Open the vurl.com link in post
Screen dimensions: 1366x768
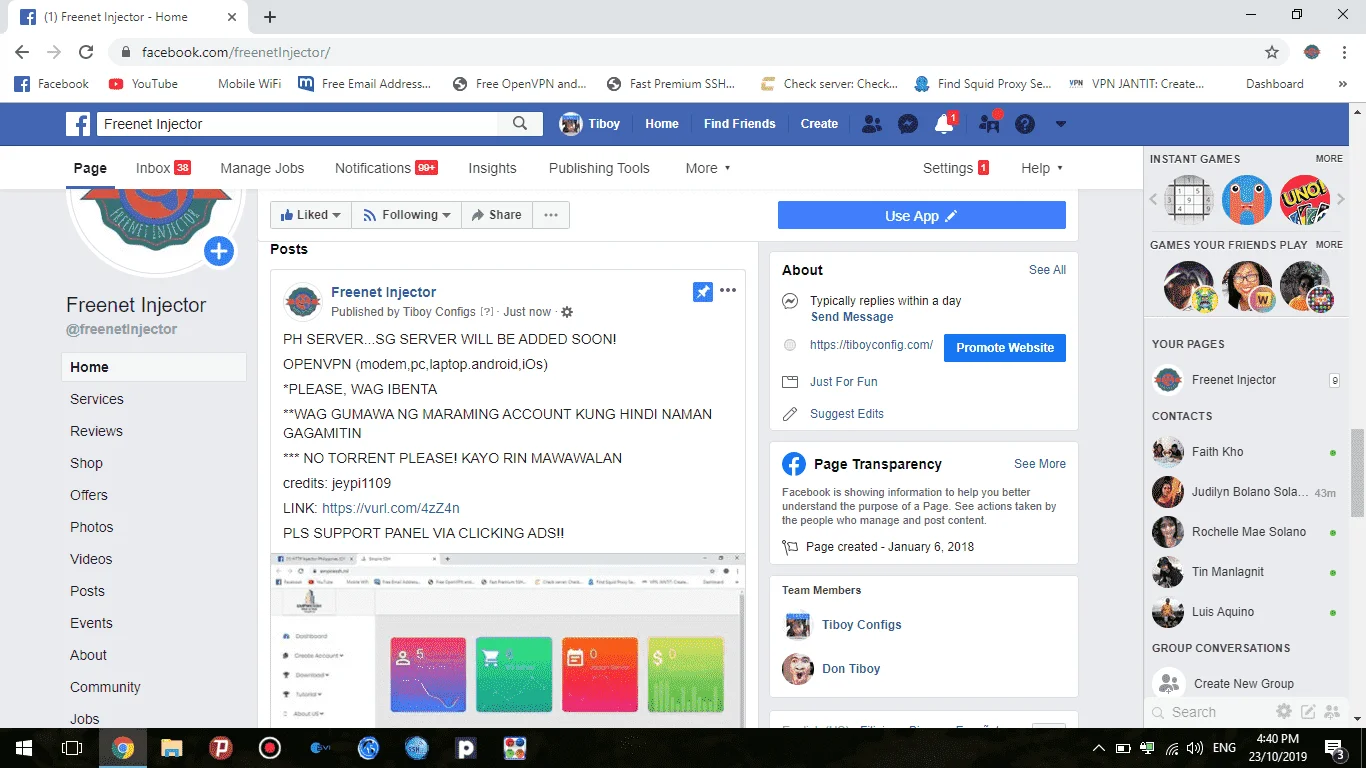391,508
